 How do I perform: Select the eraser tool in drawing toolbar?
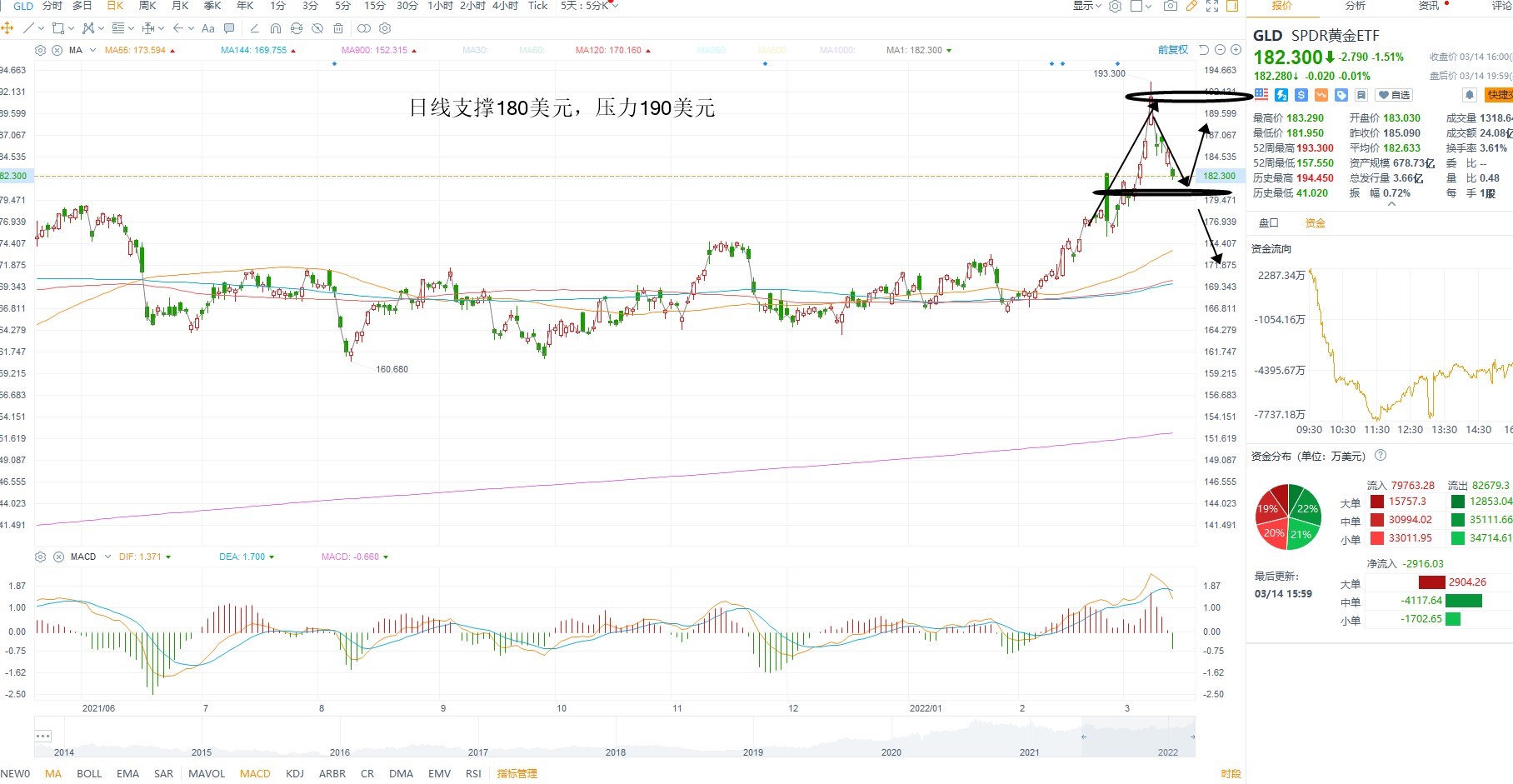pyautogui.click(x=255, y=28)
